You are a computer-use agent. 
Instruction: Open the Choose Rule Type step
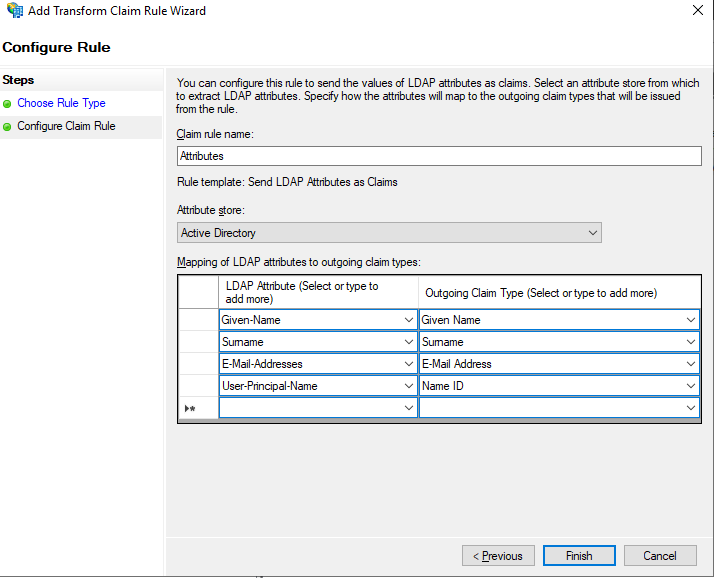click(61, 103)
